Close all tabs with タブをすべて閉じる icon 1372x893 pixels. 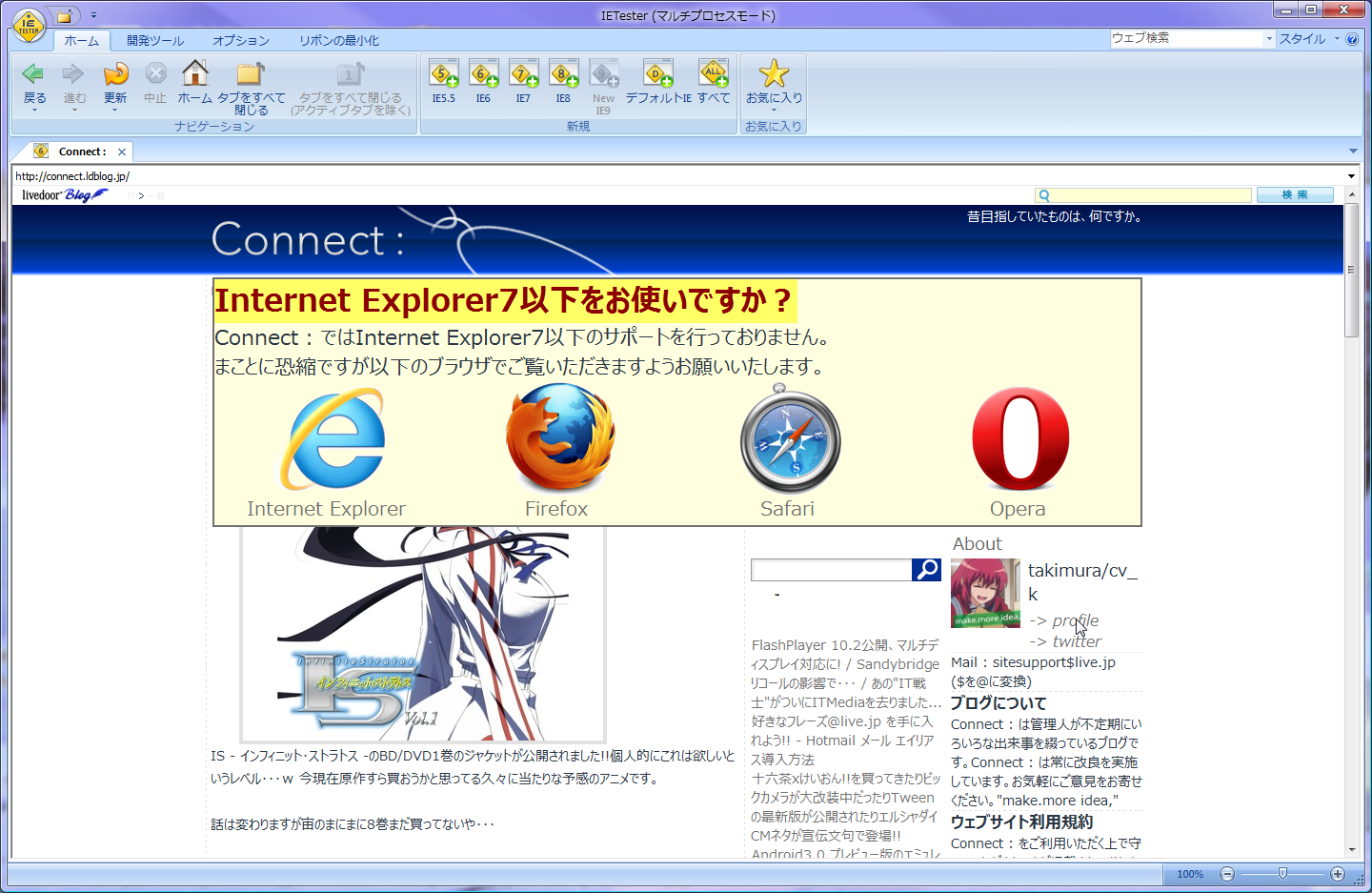click(x=251, y=73)
